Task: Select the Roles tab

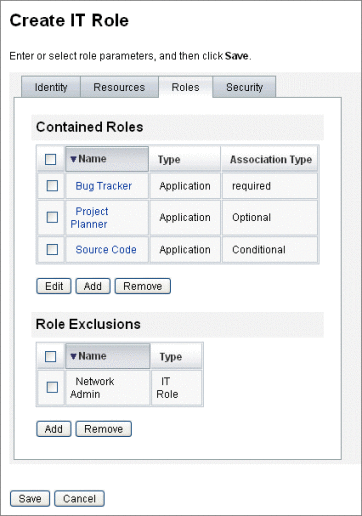Action: coord(185,87)
